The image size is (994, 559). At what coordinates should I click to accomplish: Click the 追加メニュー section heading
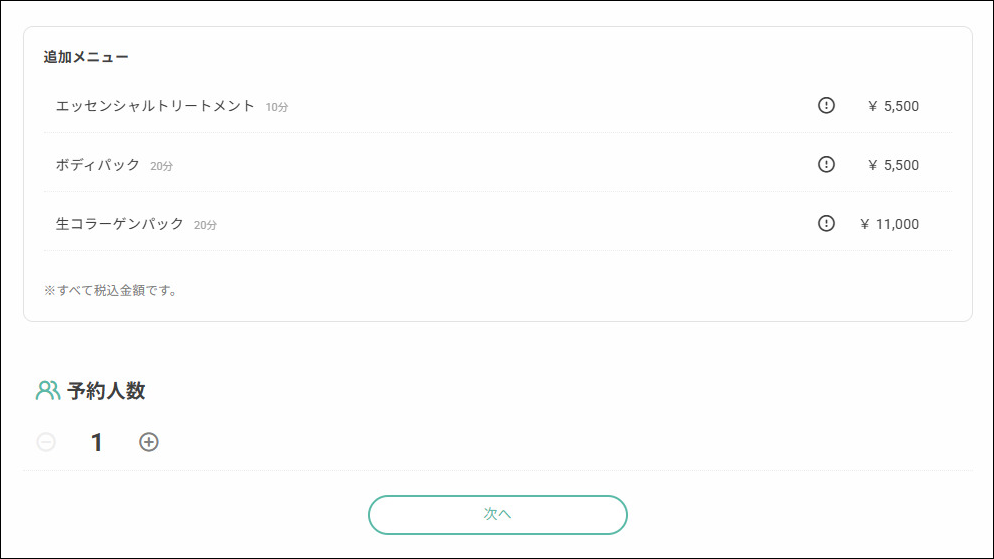pyautogui.click(x=86, y=57)
